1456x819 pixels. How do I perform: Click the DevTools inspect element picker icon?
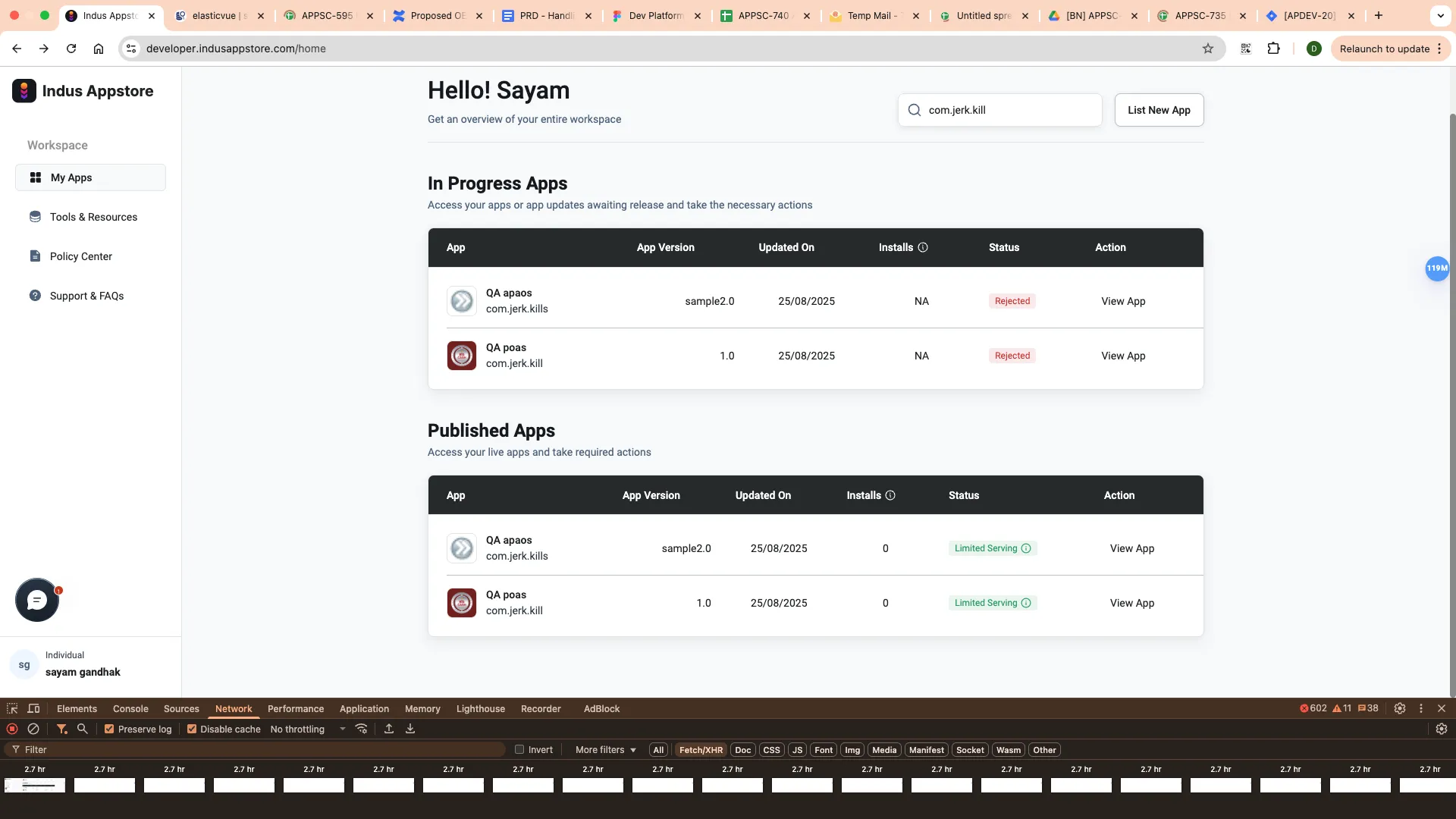[12, 708]
